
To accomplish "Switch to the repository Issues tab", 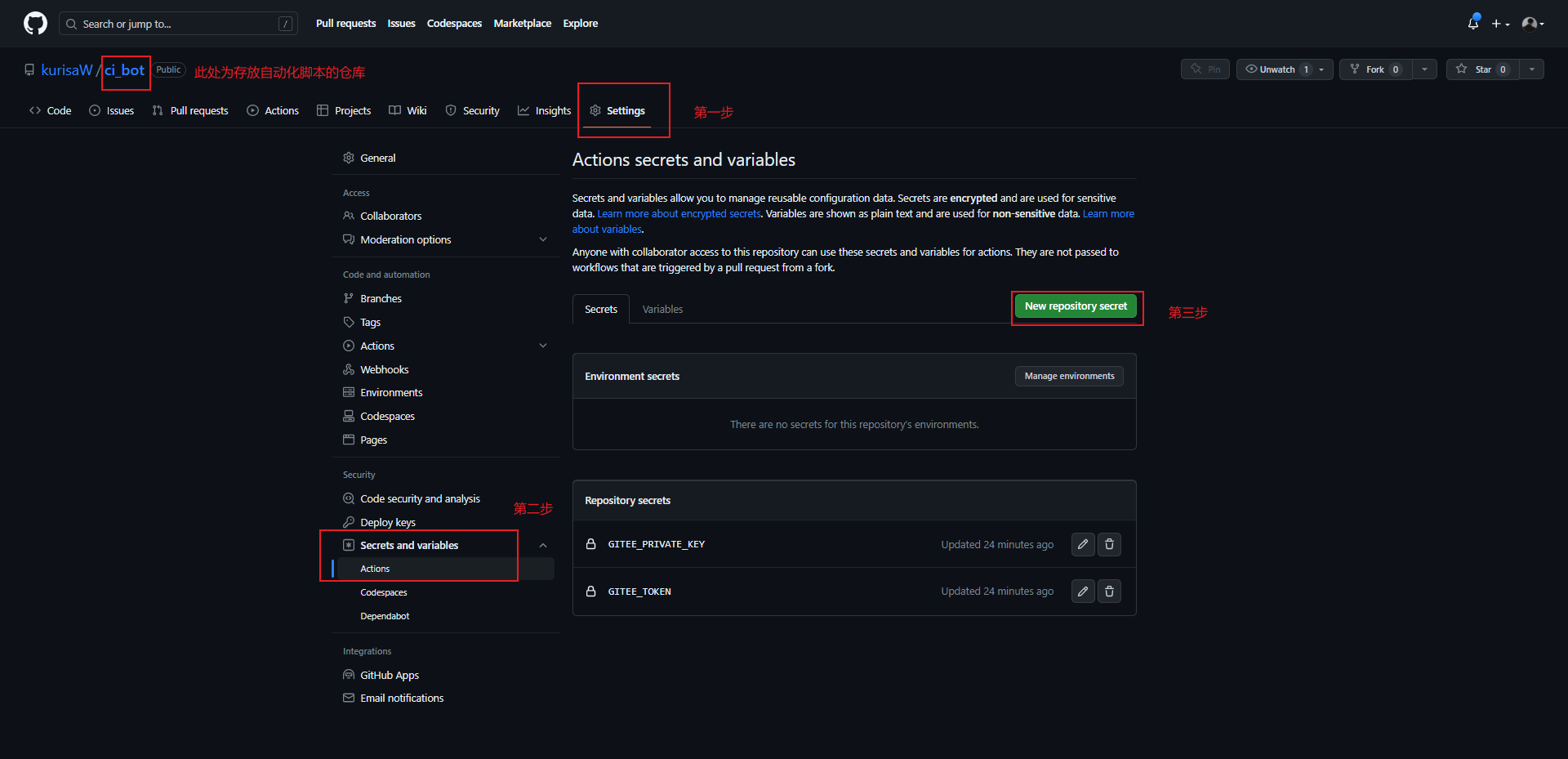I will tap(111, 110).
